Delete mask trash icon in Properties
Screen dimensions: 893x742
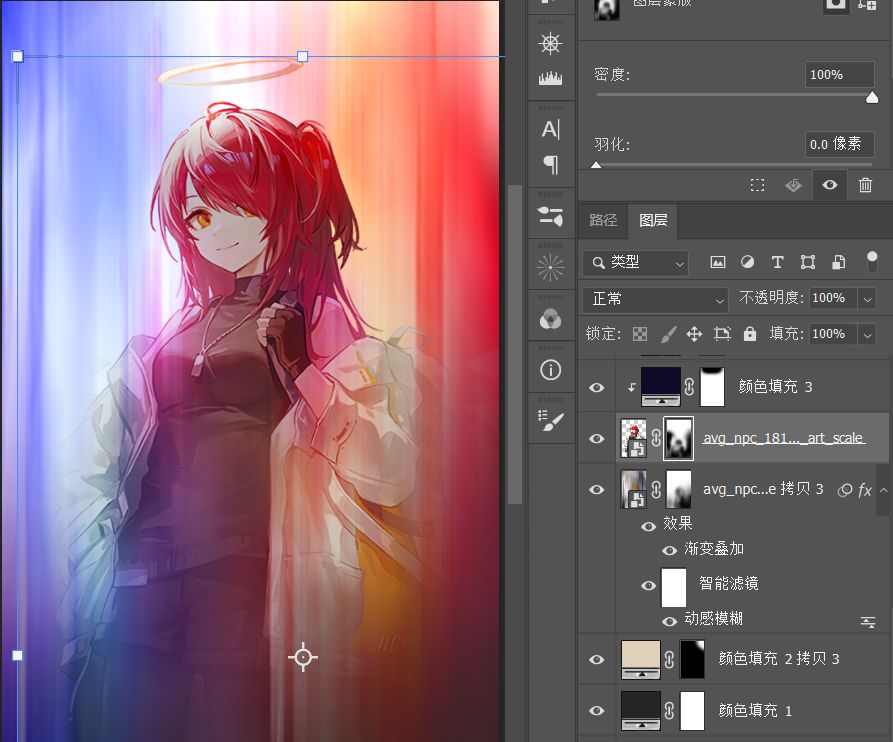coord(865,185)
